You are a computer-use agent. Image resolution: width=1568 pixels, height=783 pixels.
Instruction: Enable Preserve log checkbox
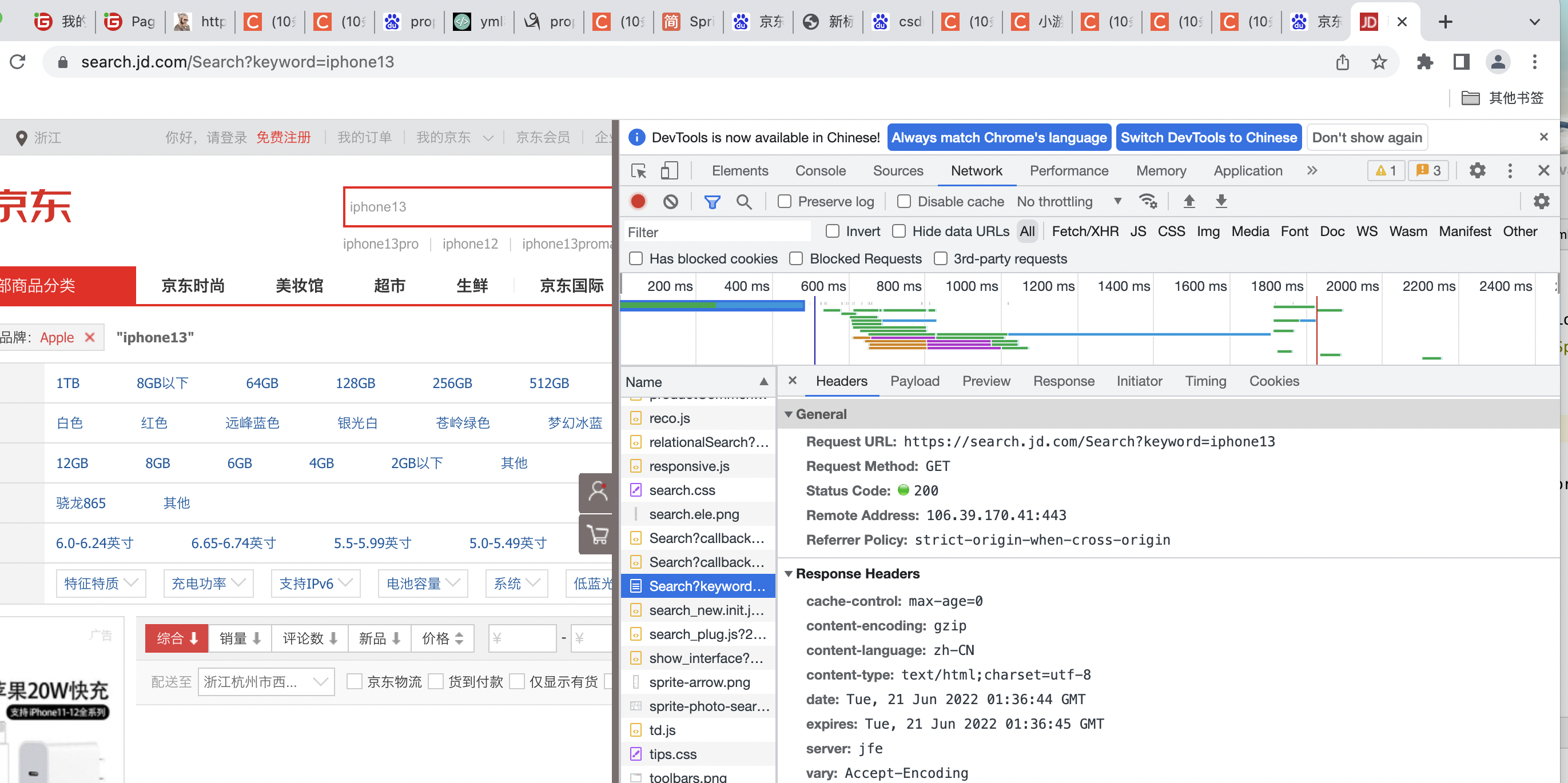pyautogui.click(x=785, y=201)
